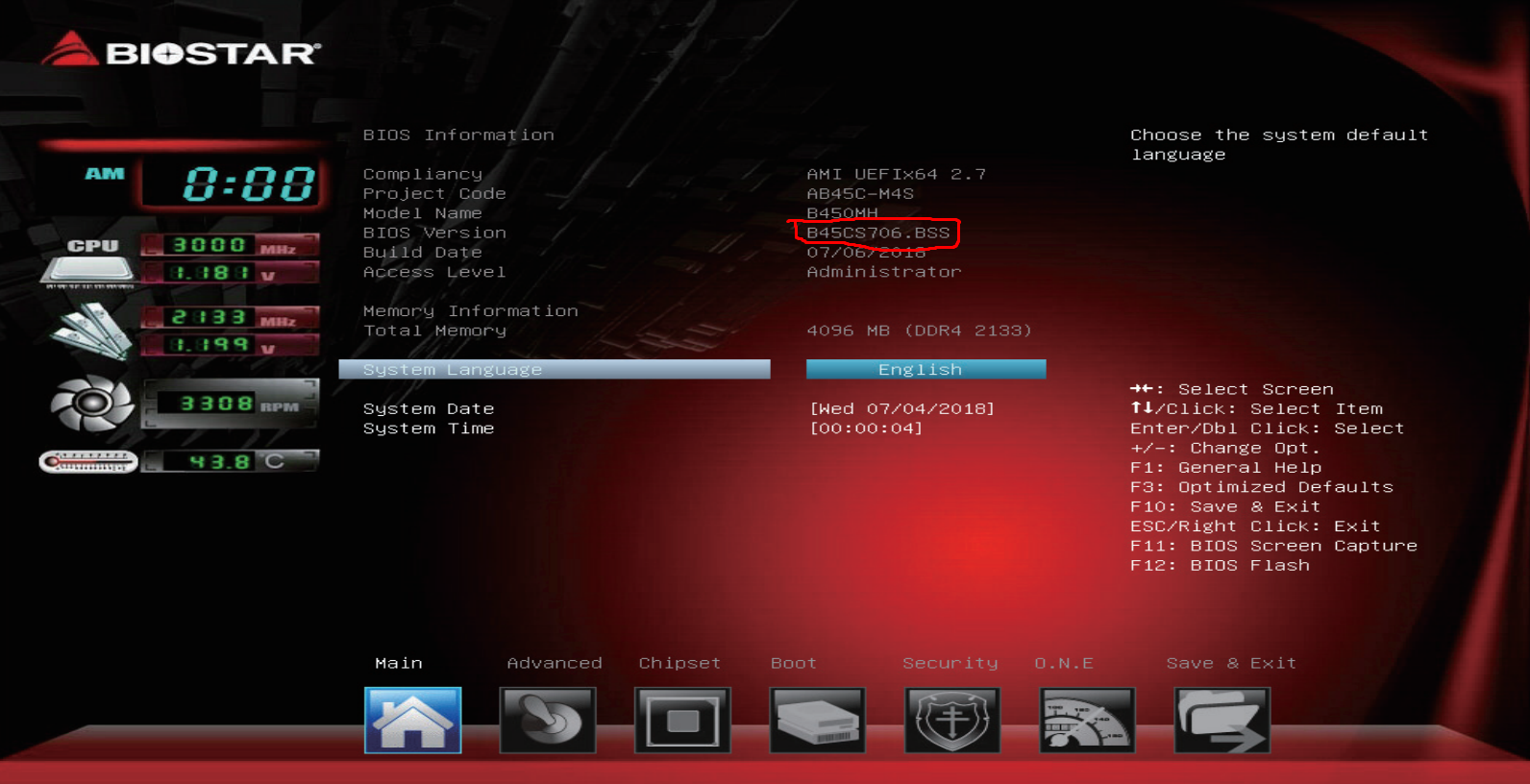This screenshot has width=1530, height=784.
Task: Click the Project Code value AB45C-M4S
Action: pyautogui.click(x=860, y=193)
